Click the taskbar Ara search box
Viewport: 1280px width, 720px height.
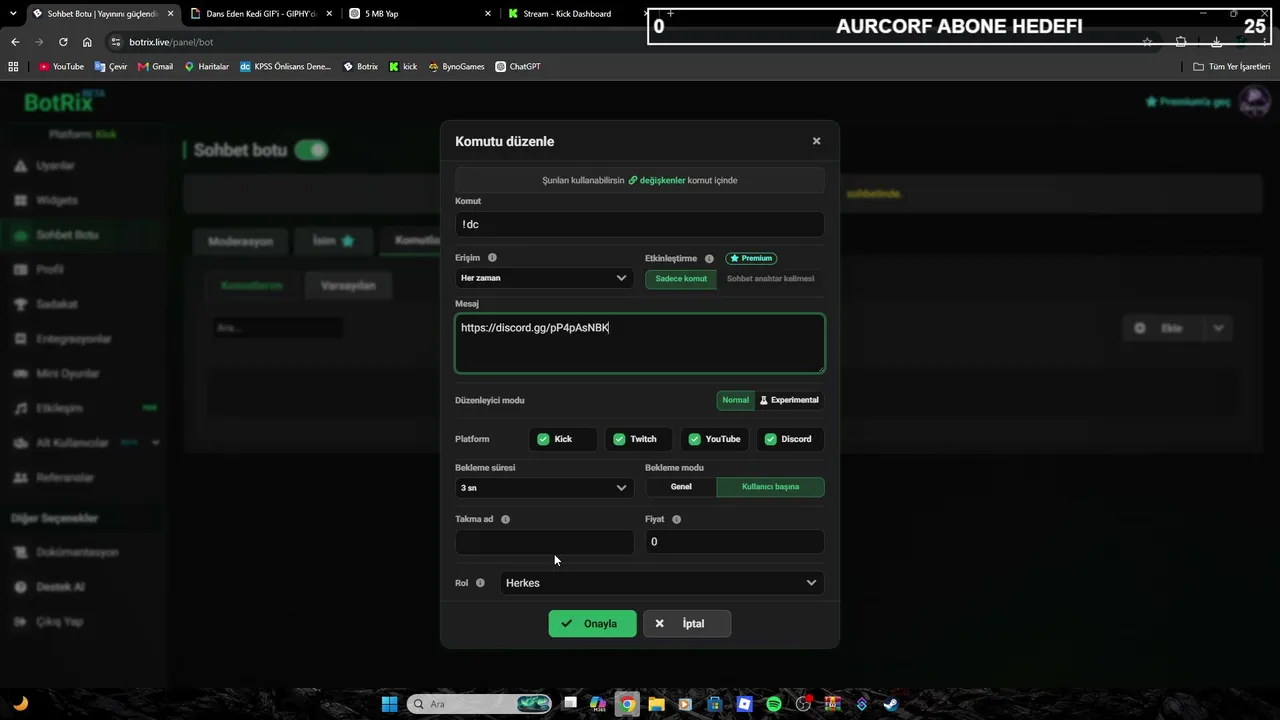tap(480, 704)
